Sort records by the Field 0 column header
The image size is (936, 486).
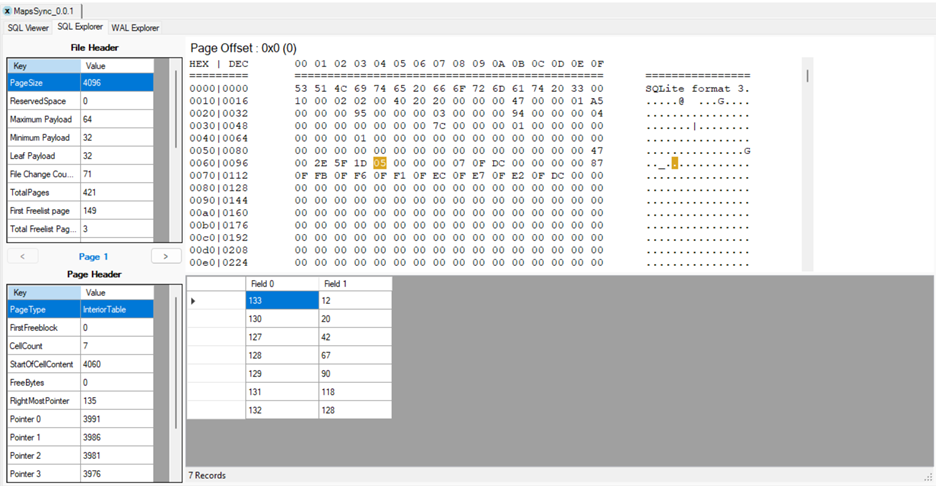point(281,284)
